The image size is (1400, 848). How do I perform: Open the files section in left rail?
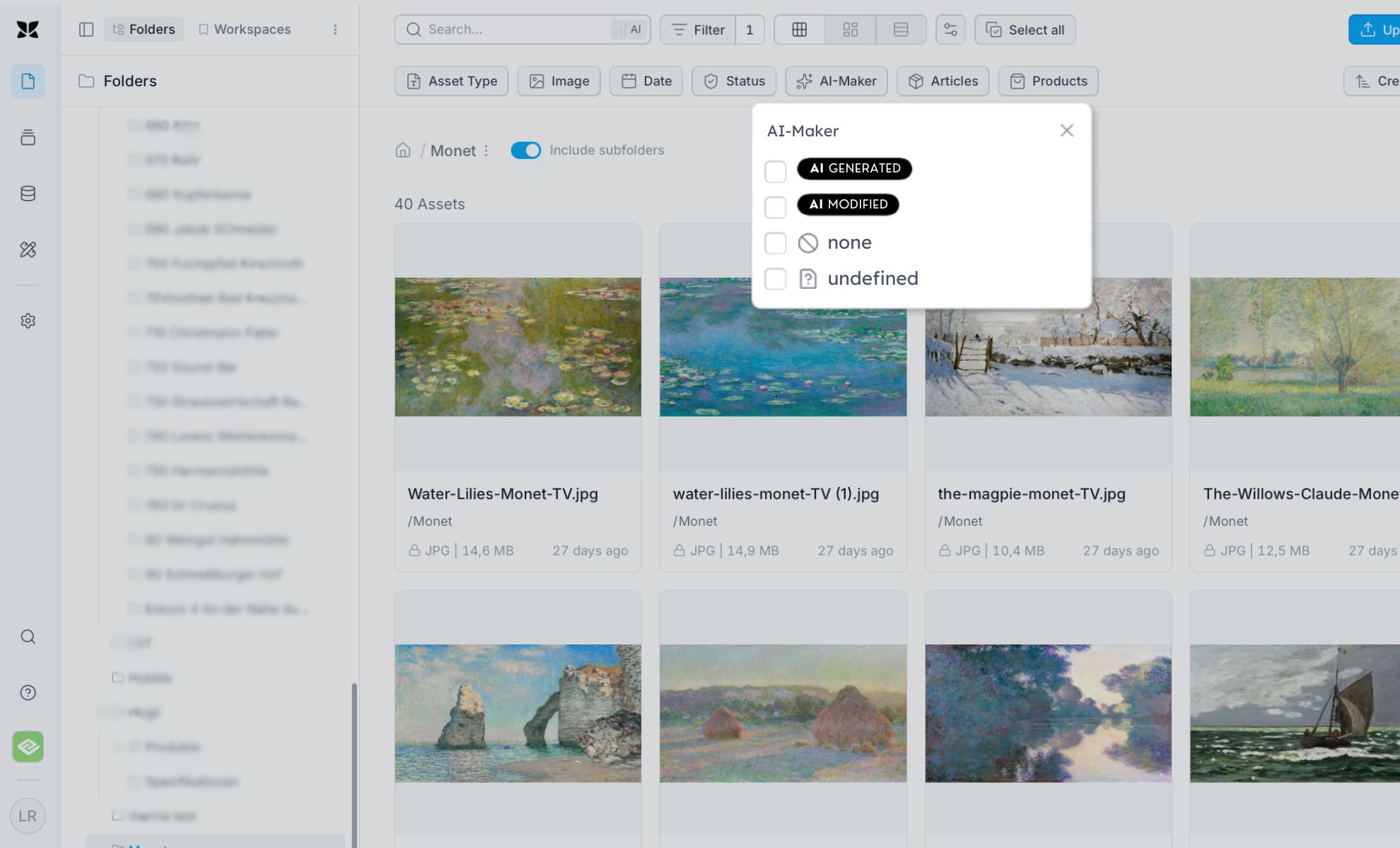(x=28, y=81)
